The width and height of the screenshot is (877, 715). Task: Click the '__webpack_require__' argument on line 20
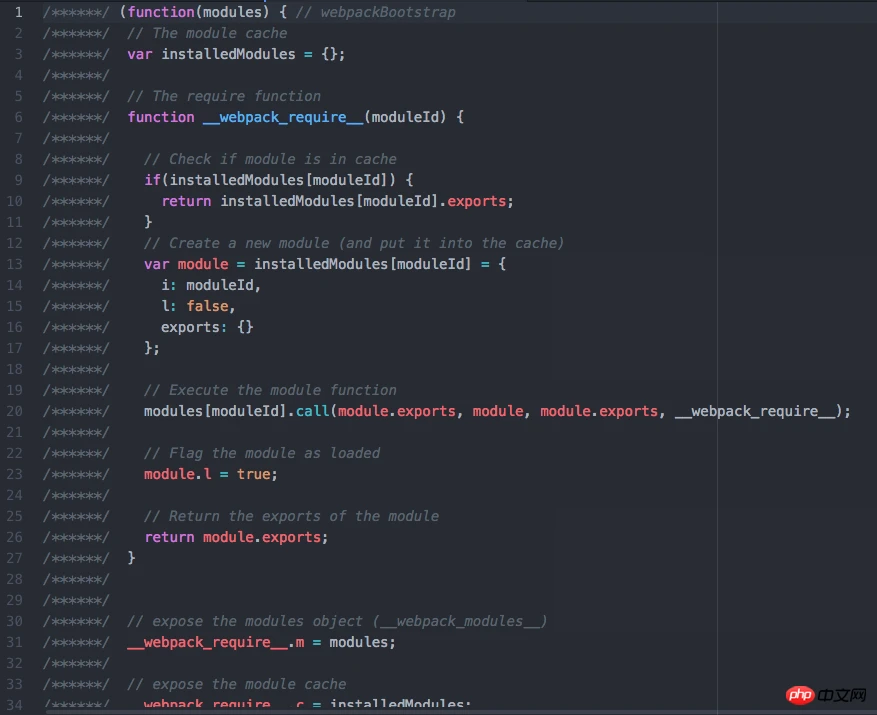(755, 411)
